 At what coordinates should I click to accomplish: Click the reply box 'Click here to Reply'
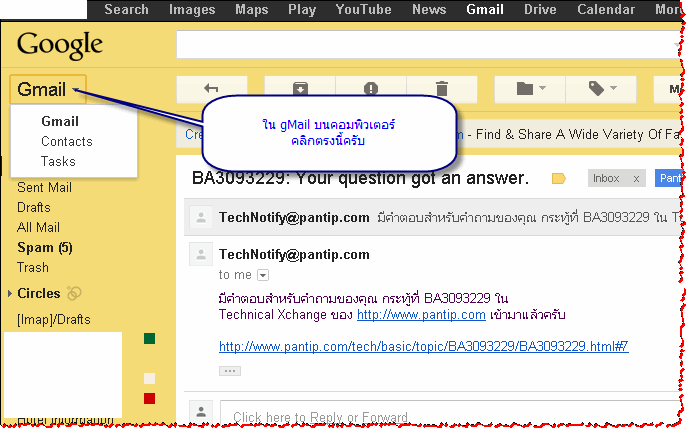[x=451, y=413]
